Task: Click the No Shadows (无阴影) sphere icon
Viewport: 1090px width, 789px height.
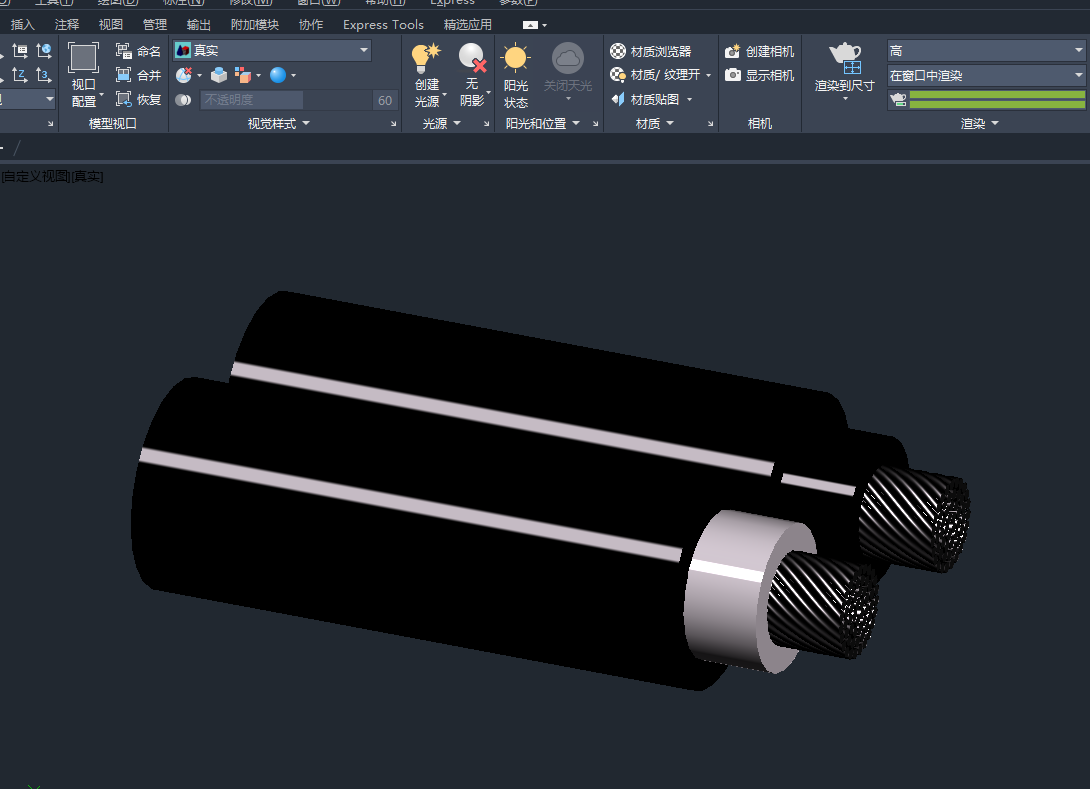Action: (472, 58)
